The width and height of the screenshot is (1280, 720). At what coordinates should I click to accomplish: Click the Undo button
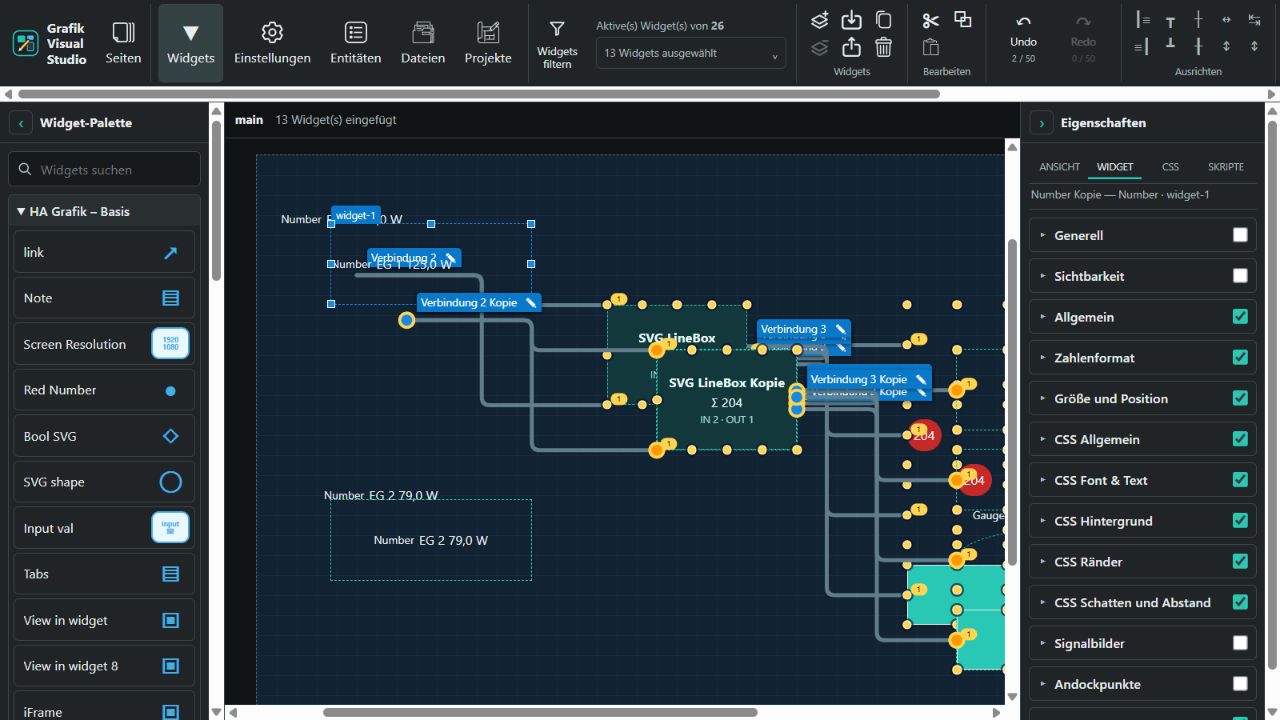pyautogui.click(x=1023, y=36)
